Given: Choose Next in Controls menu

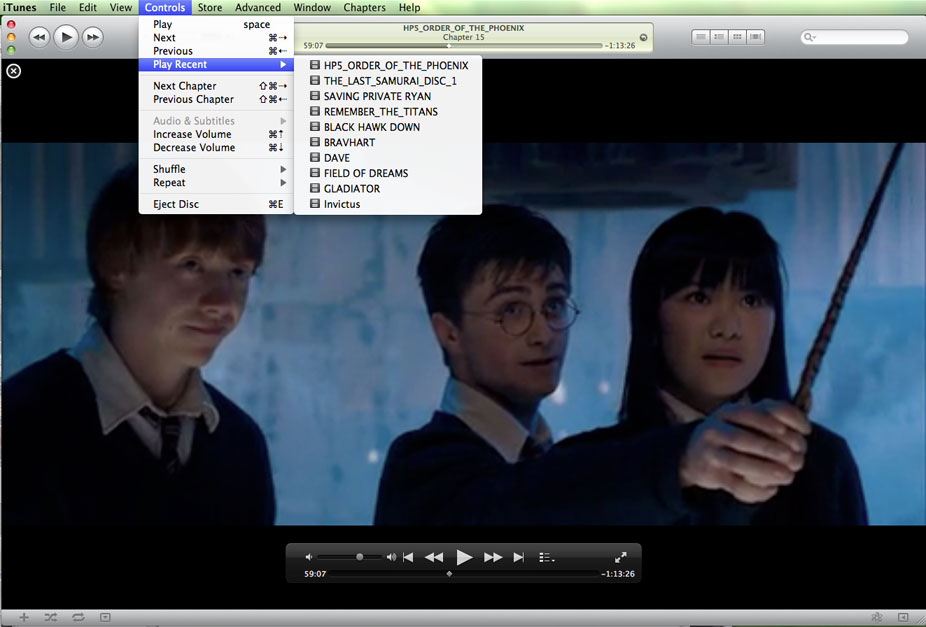Looking at the screenshot, I should coord(216,37).
